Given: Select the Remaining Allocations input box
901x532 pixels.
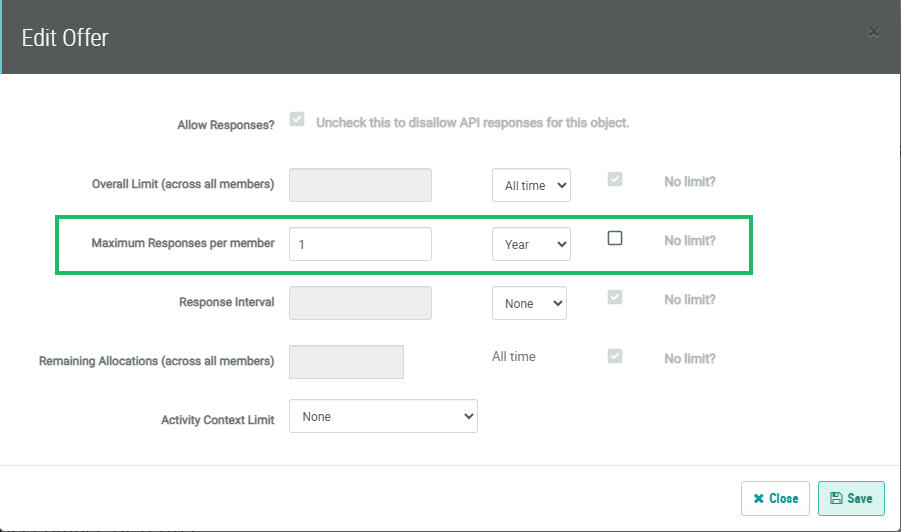Looking at the screenshot, I should 346,362.
